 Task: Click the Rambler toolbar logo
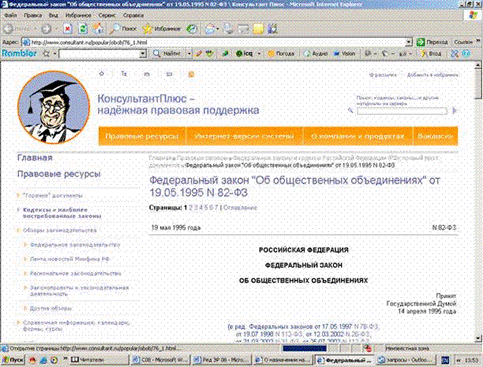(x=19, y=53)
